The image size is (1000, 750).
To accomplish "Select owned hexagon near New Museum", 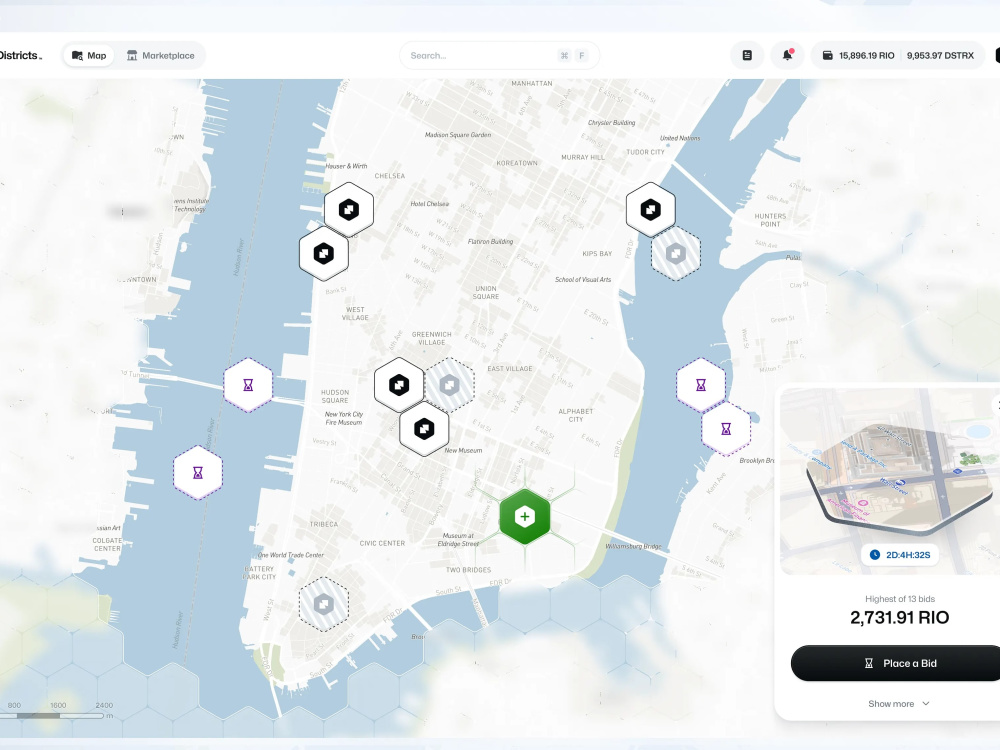I will click(x=424, y=429).
